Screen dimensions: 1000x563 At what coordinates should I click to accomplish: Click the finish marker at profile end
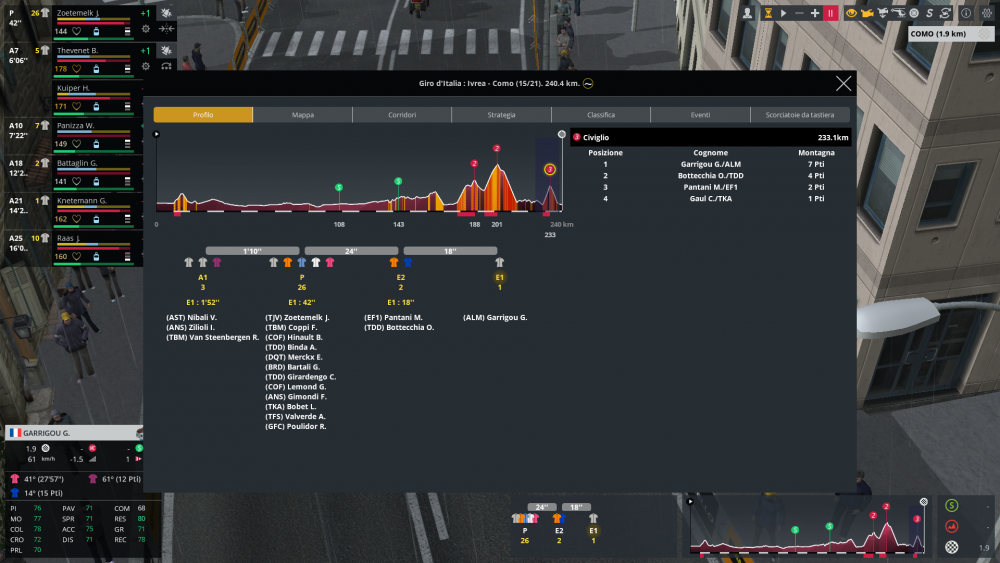561,135
